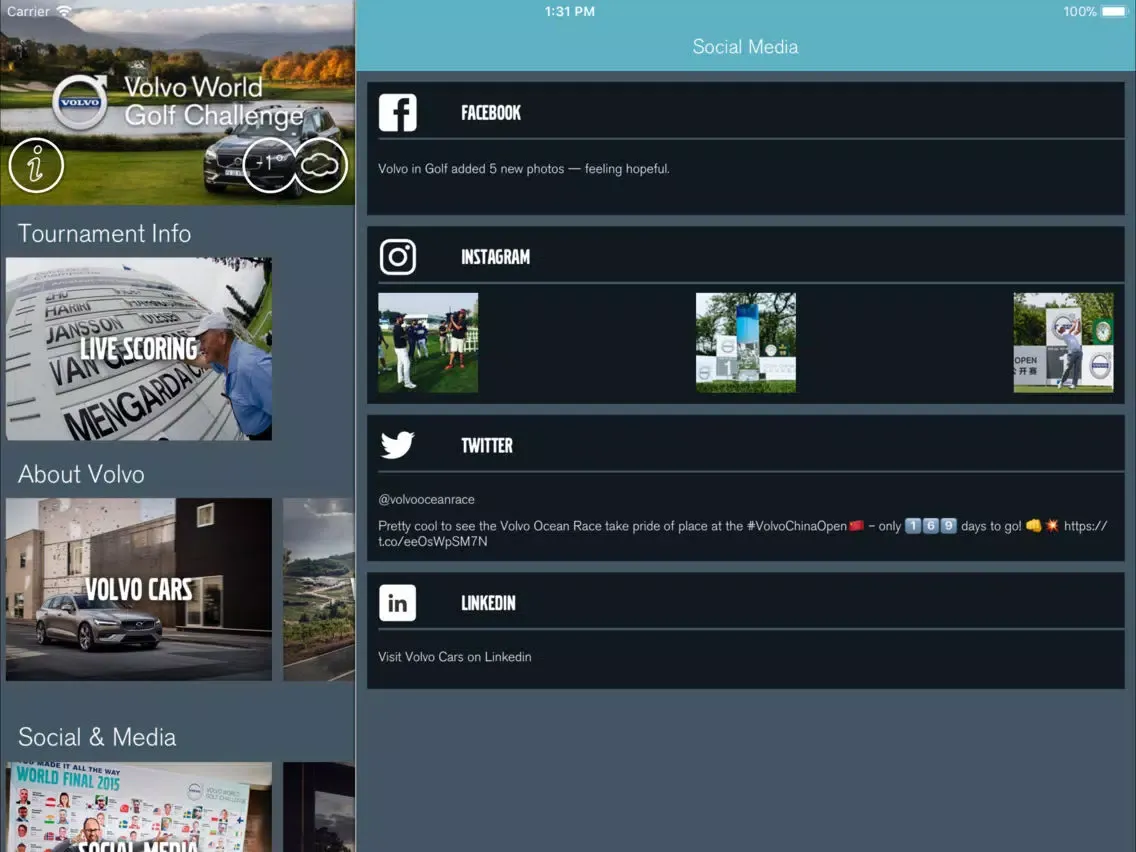Open the Facebook icon
The image size is (1136, 852).
[x=398, y=112]
